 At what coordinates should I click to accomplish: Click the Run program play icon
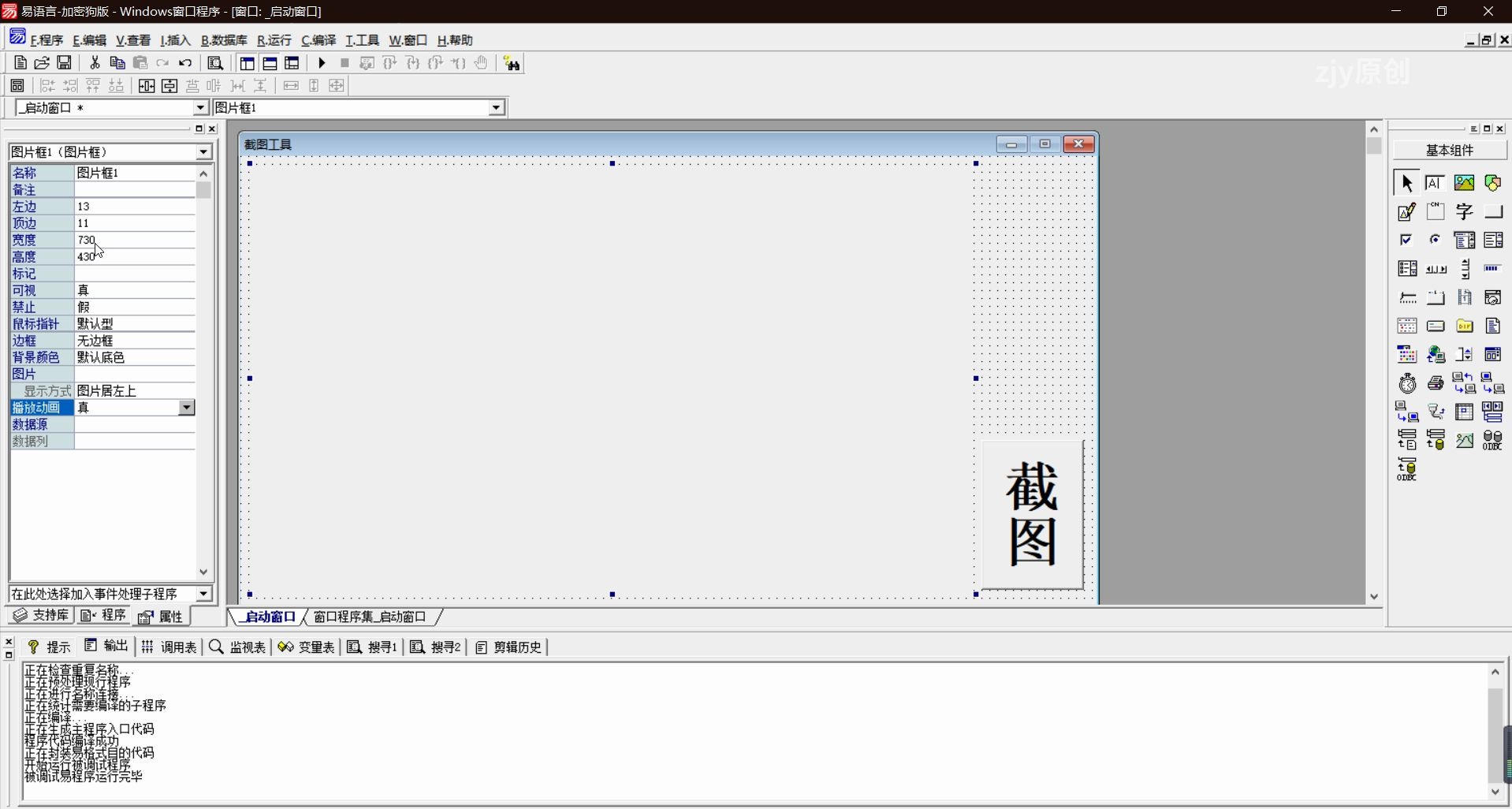(x=322, y=63)
